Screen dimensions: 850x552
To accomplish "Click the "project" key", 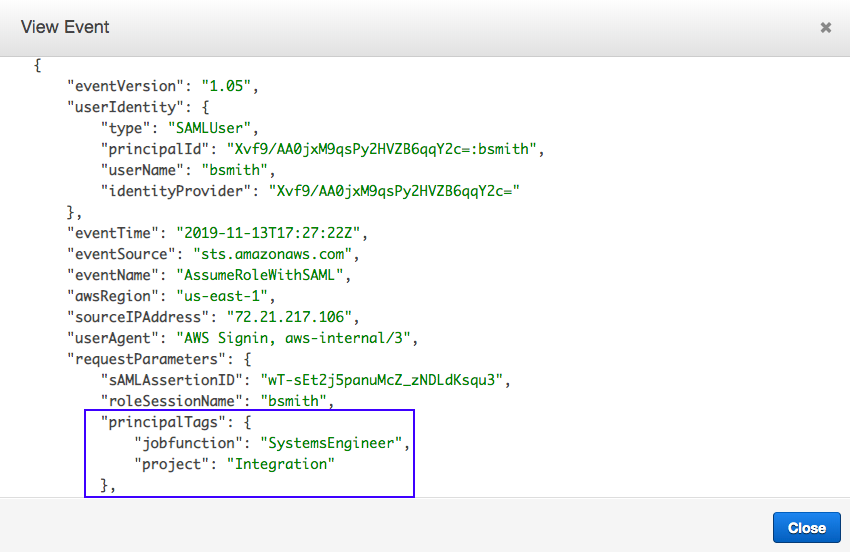I will [172, 464].
